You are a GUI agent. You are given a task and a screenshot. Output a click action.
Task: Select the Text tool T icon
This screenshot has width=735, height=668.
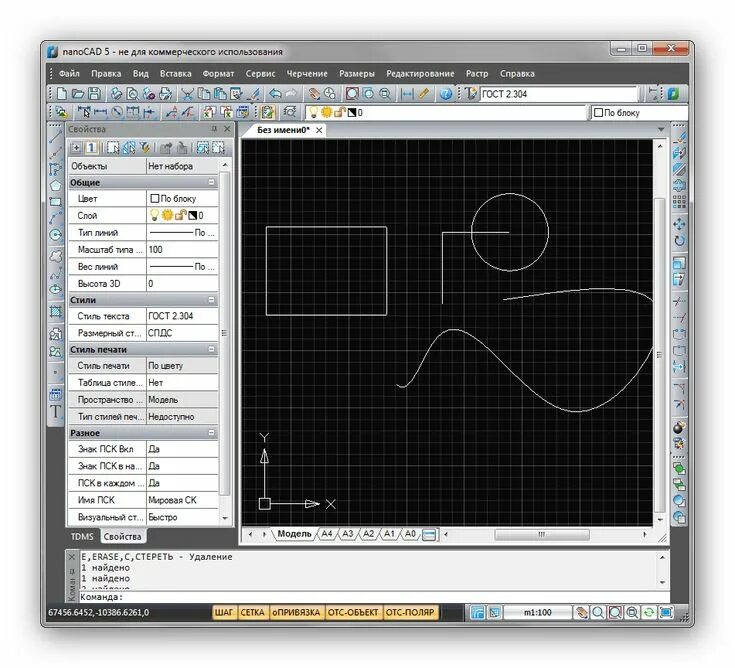click(x=55, y=412)
